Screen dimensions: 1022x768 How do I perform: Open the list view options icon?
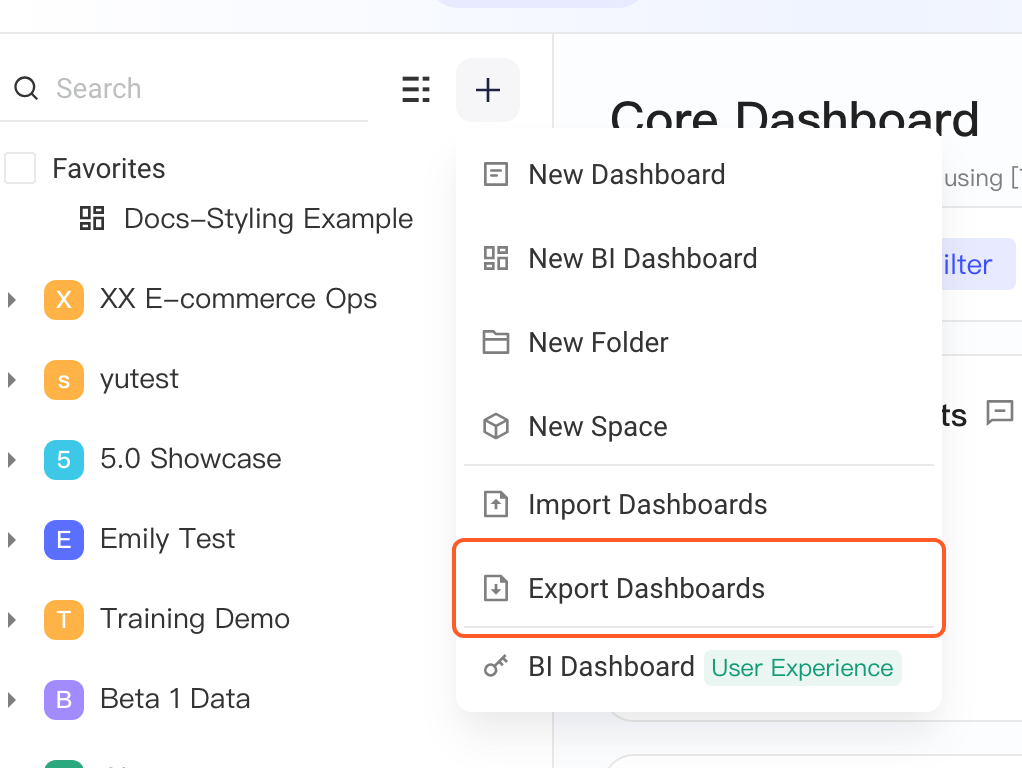point(416,89)
